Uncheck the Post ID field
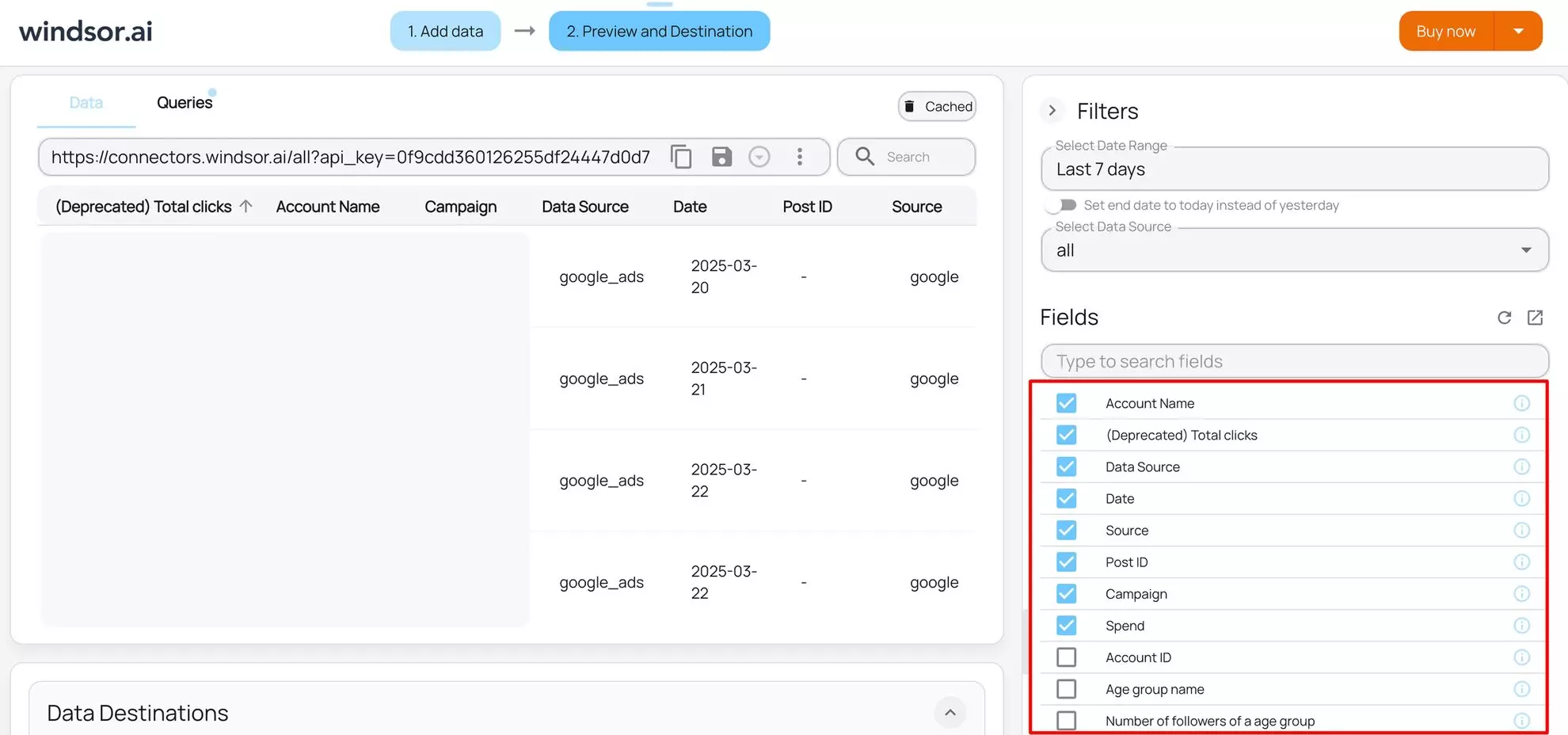1568x735 pixels. pyautogui.click(x=1066, y=562)
